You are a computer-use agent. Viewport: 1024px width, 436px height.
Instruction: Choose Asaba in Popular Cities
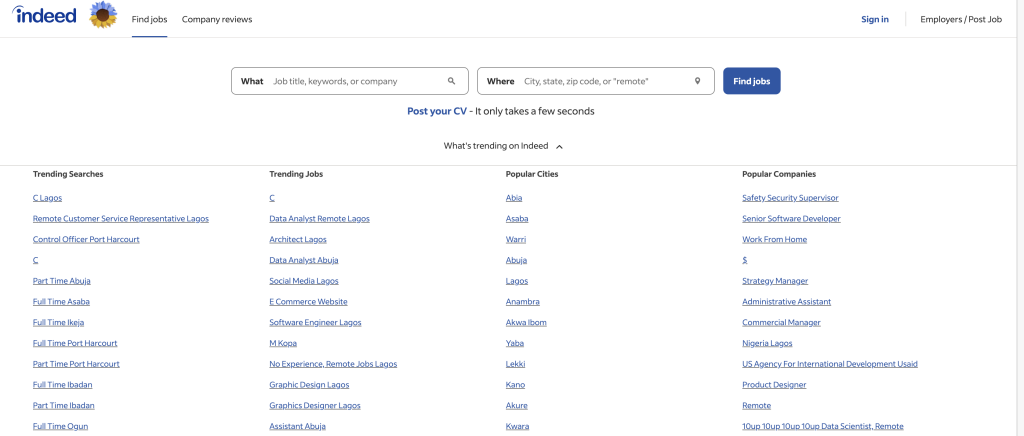point(517,219)
